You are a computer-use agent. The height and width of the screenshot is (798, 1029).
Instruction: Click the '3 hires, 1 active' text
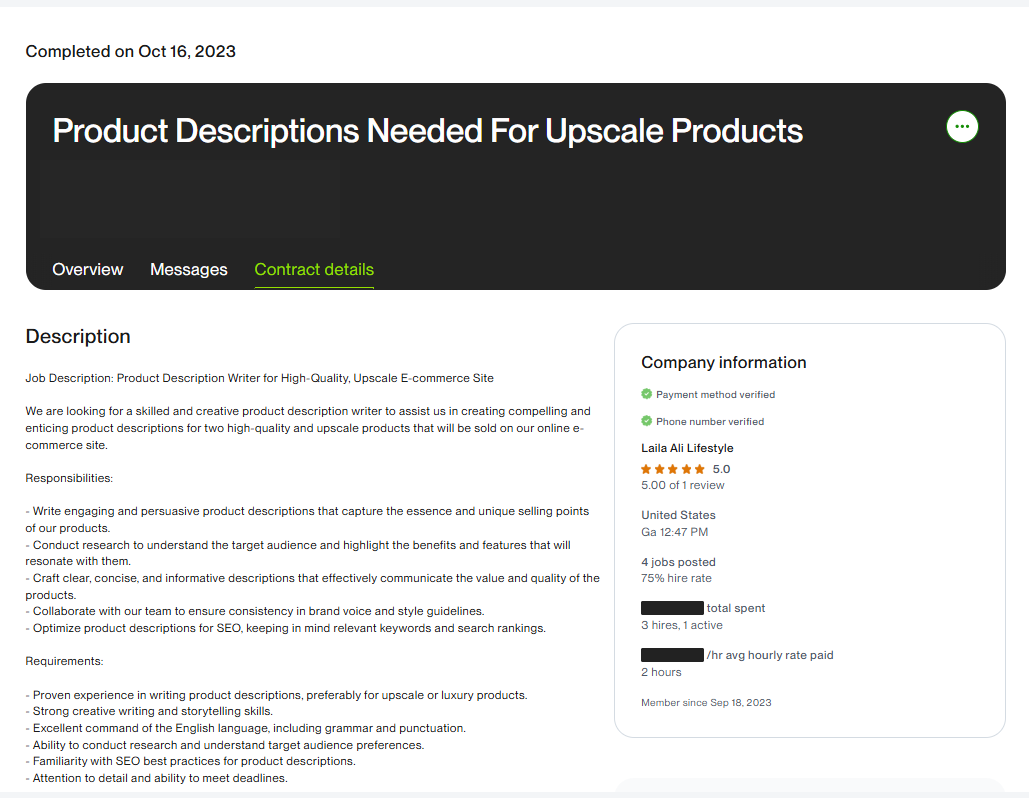click(x=681, y=625)
